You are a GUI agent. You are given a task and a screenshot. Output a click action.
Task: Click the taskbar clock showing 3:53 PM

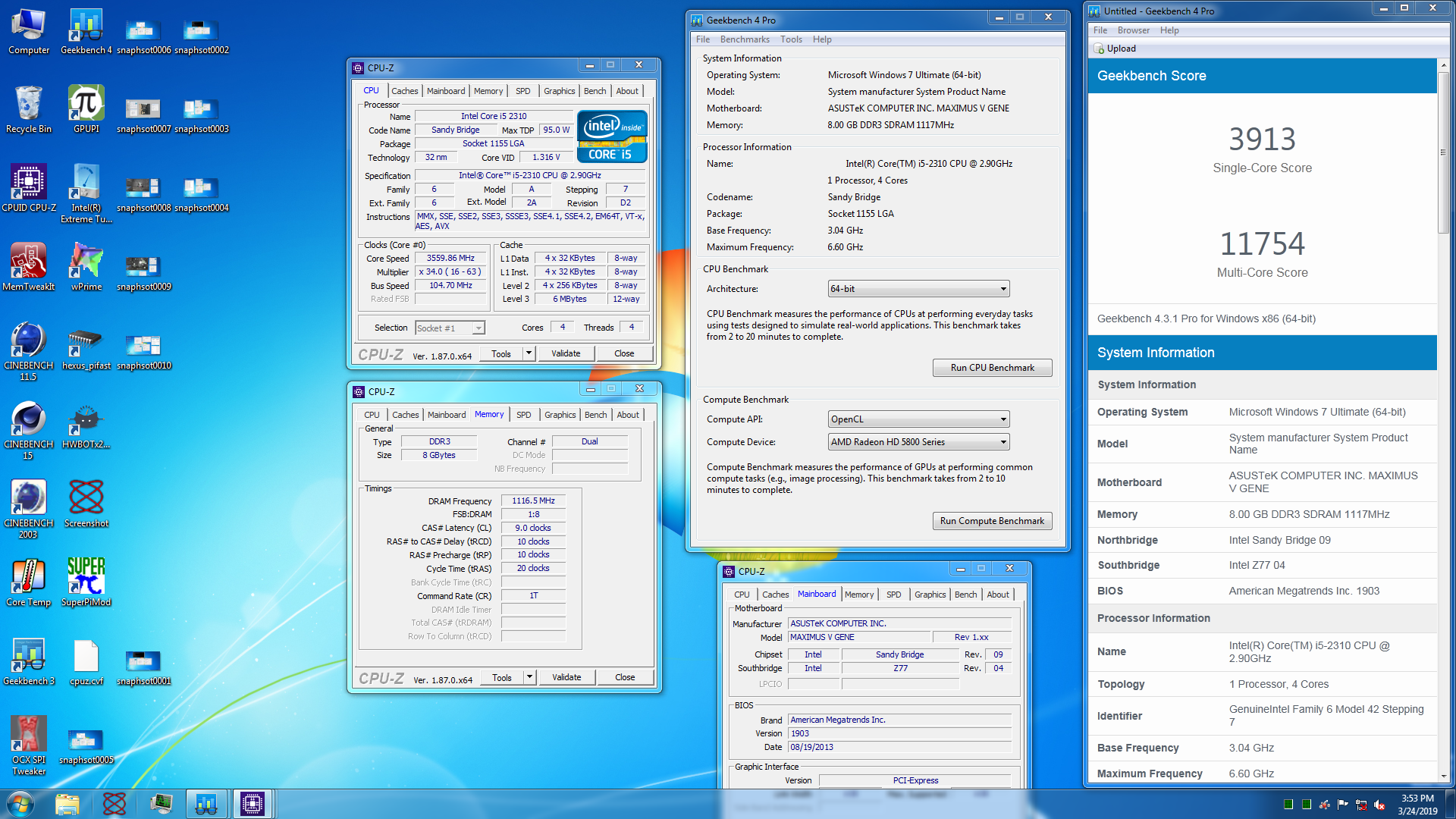tap(1417, 804)
